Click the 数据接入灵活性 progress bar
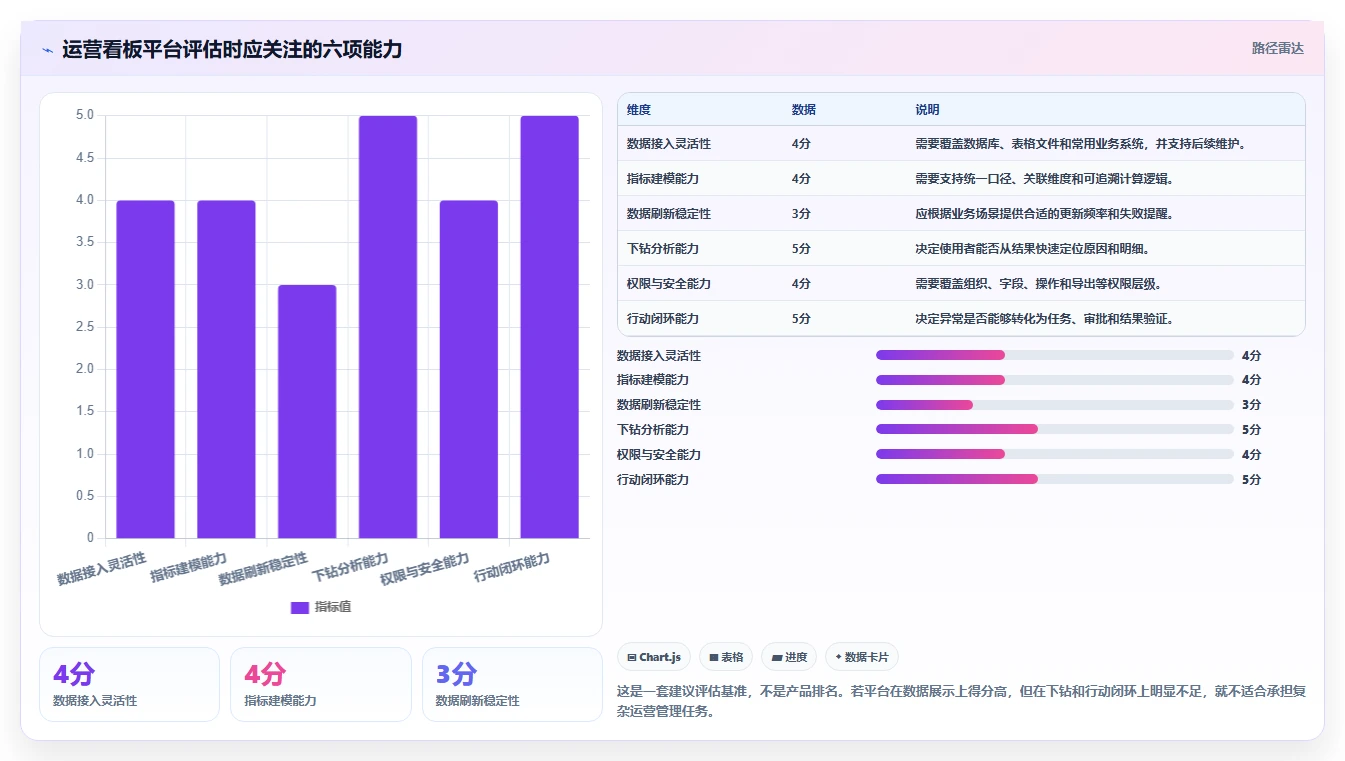The image size is (1345, 761). point(1055,355)
